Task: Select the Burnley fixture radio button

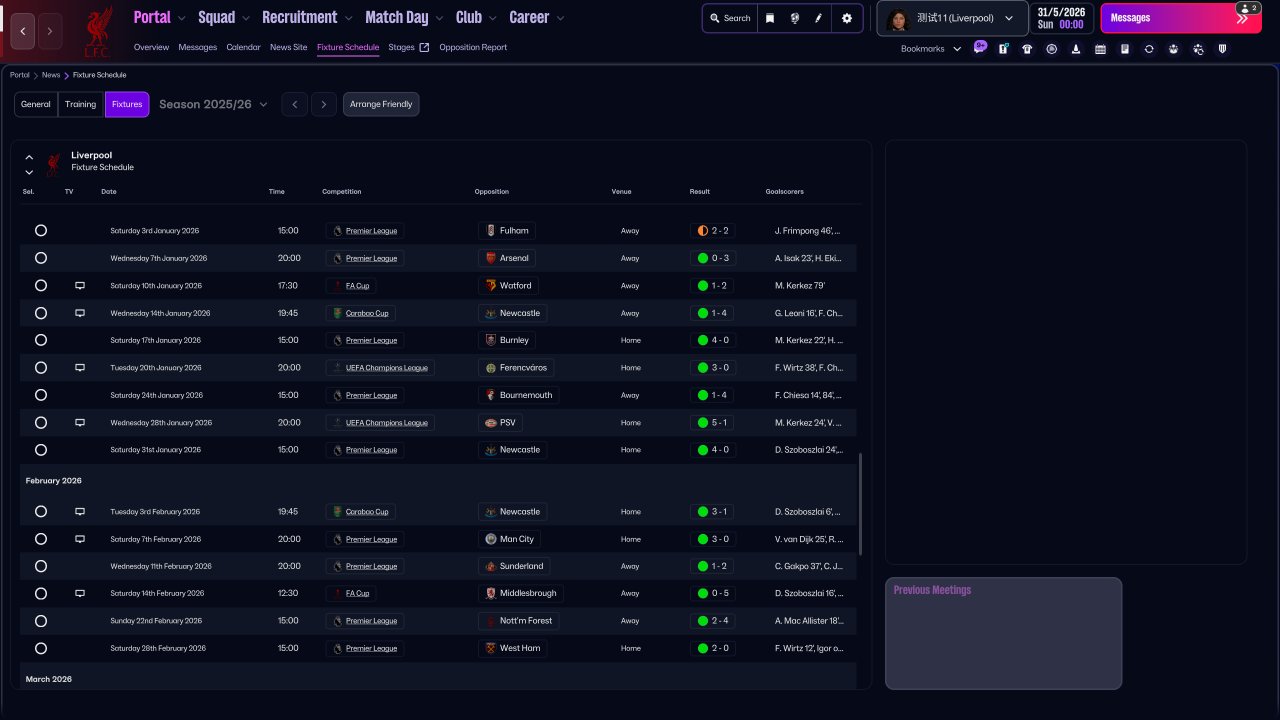Action: click(x=41, y=340)
